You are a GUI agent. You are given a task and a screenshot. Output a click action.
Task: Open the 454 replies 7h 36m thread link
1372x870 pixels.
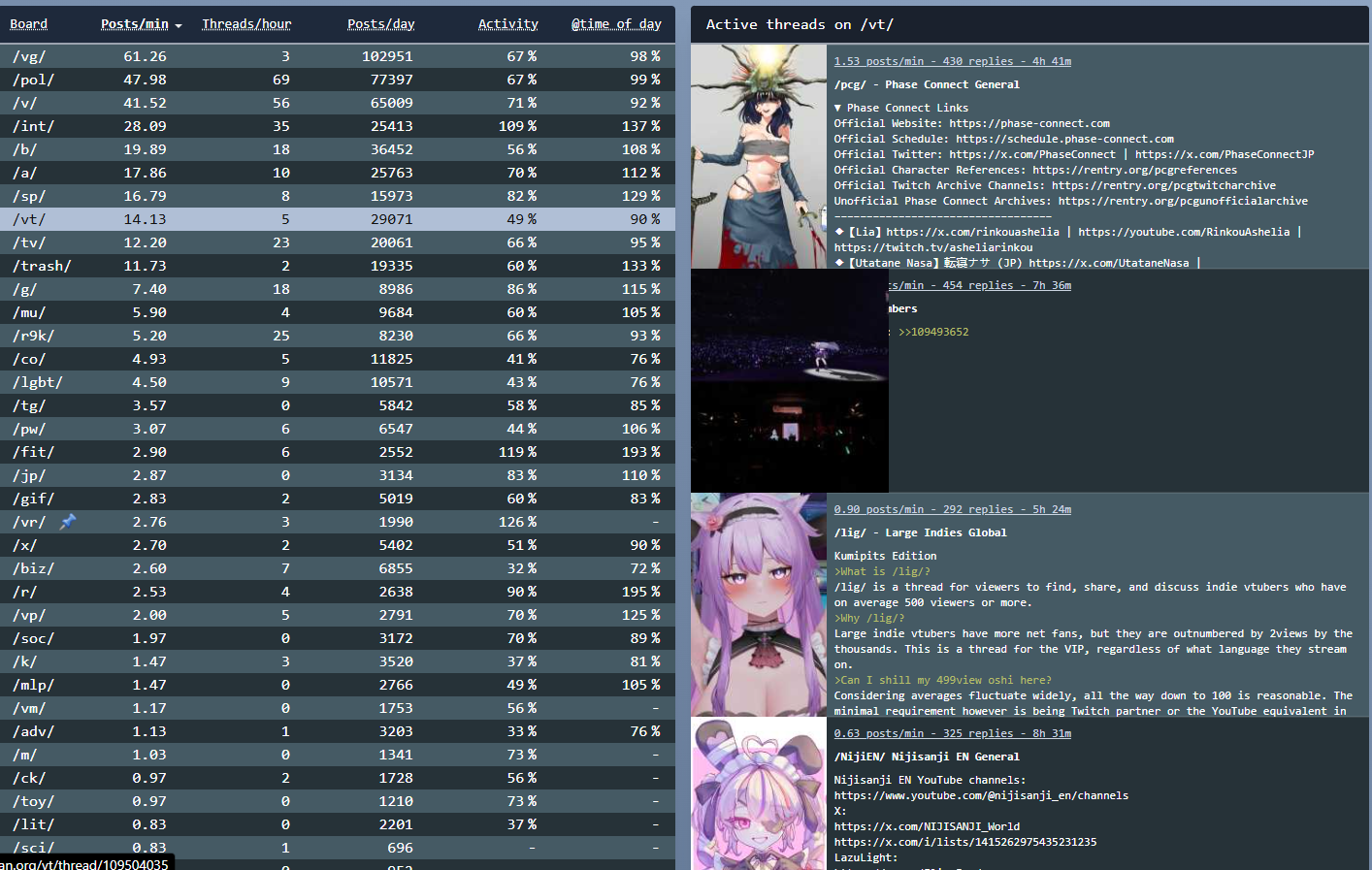tap(980, 285)
